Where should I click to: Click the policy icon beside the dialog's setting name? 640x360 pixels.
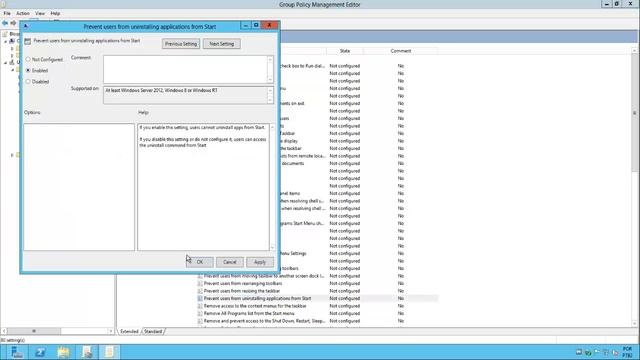[x=28, y=41]
